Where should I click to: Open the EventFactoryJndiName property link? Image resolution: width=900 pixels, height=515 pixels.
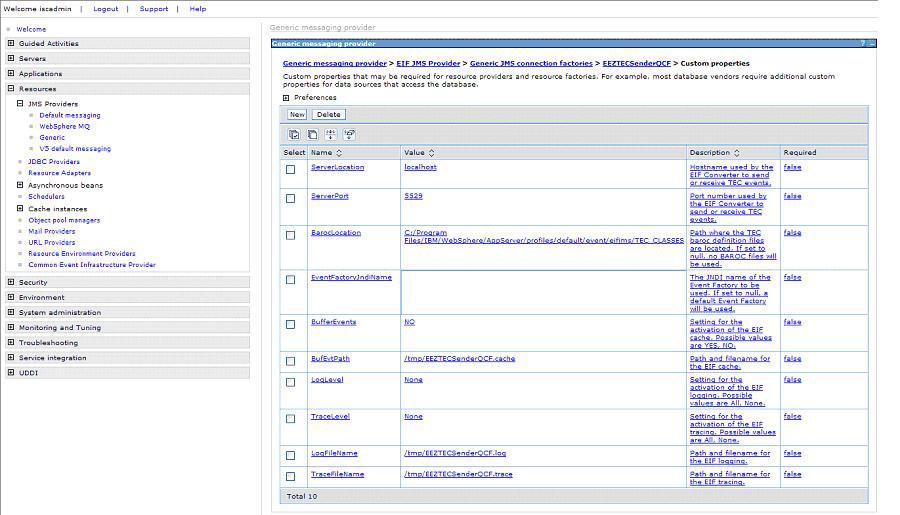[x=351, y=277]
